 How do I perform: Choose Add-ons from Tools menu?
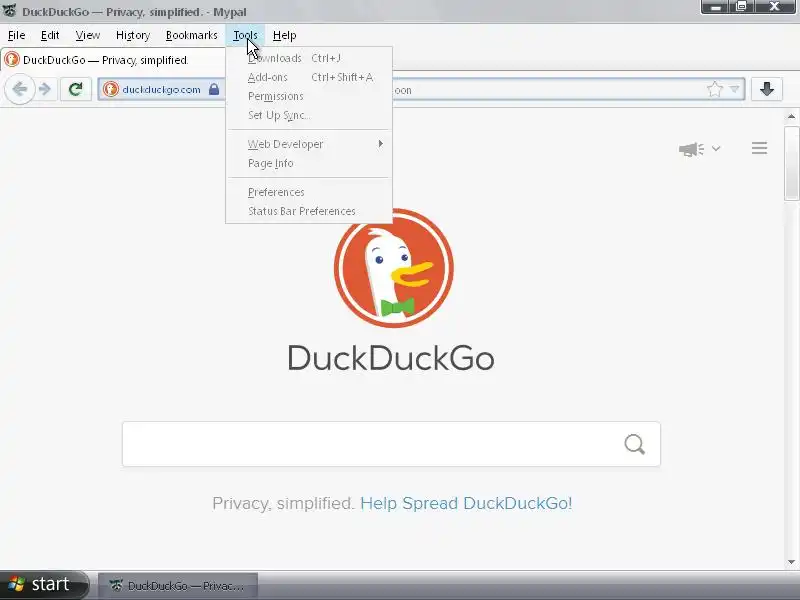[309, 77]
